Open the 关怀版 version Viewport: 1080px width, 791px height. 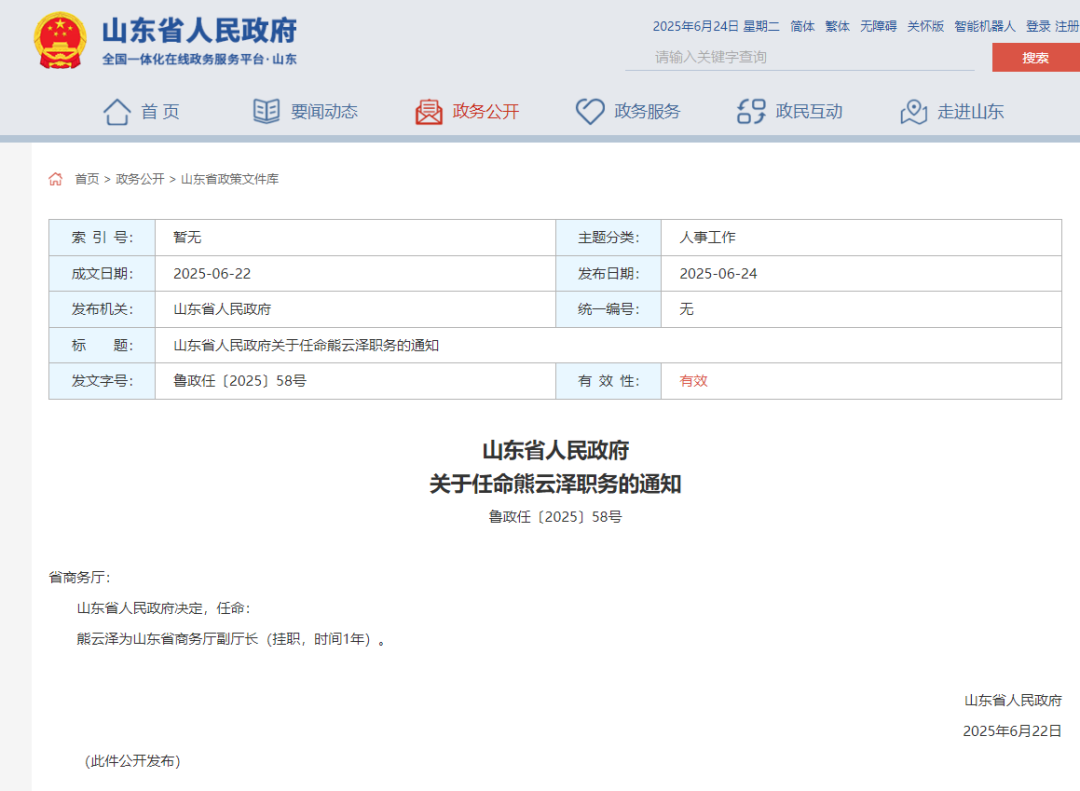point(925,26)
